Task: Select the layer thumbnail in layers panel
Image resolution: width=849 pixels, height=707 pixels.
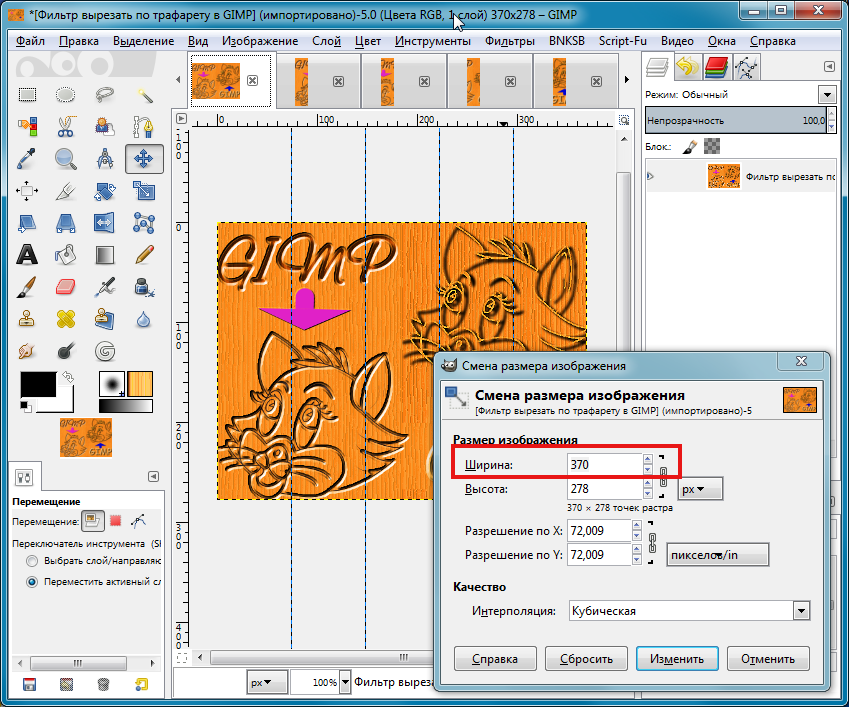Action: click(x=723, y=176)
